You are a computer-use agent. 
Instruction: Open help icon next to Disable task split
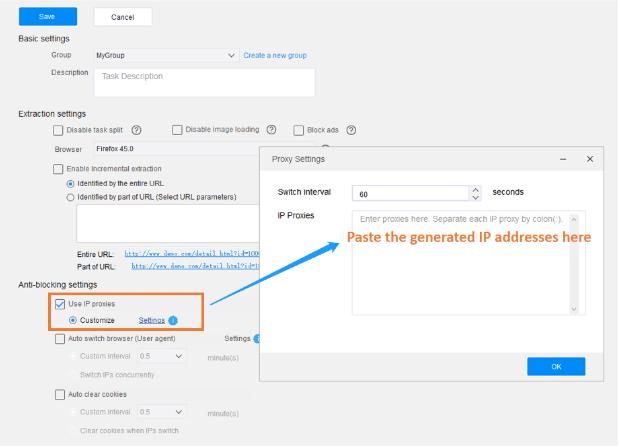(x=136, y=130)
